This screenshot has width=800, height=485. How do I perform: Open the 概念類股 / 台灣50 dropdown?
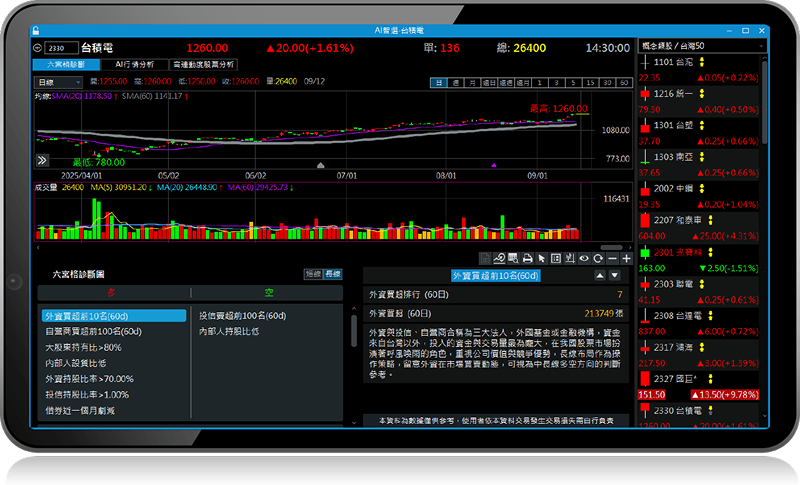(703, 46)
